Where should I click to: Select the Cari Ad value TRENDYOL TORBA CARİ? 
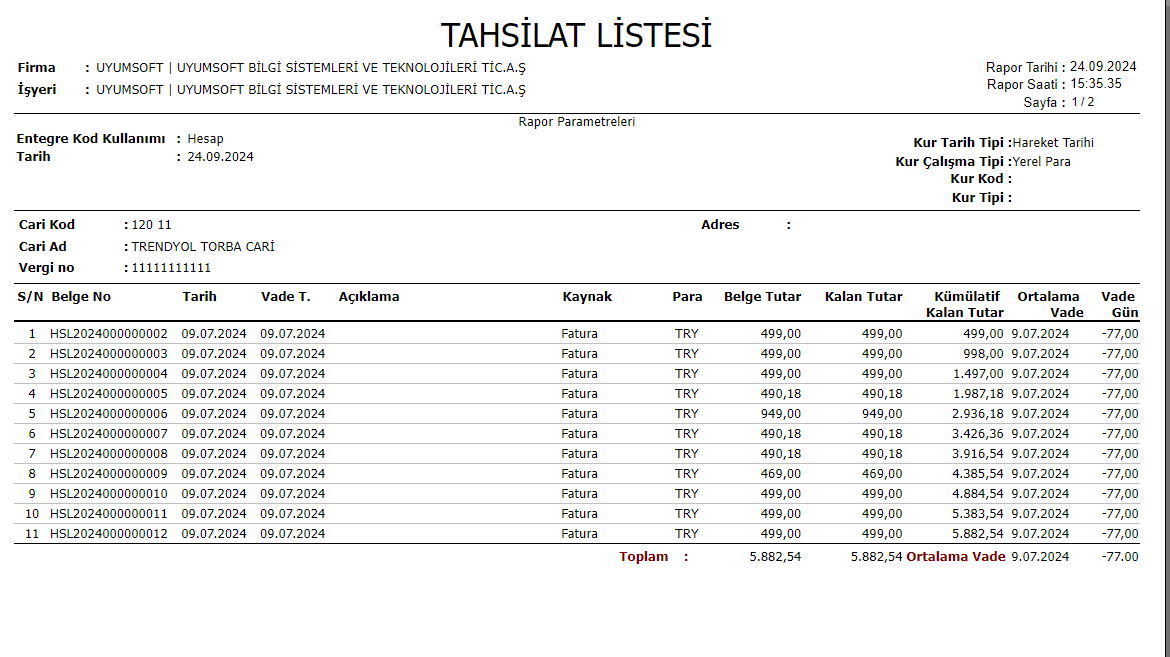click(203, 246)
